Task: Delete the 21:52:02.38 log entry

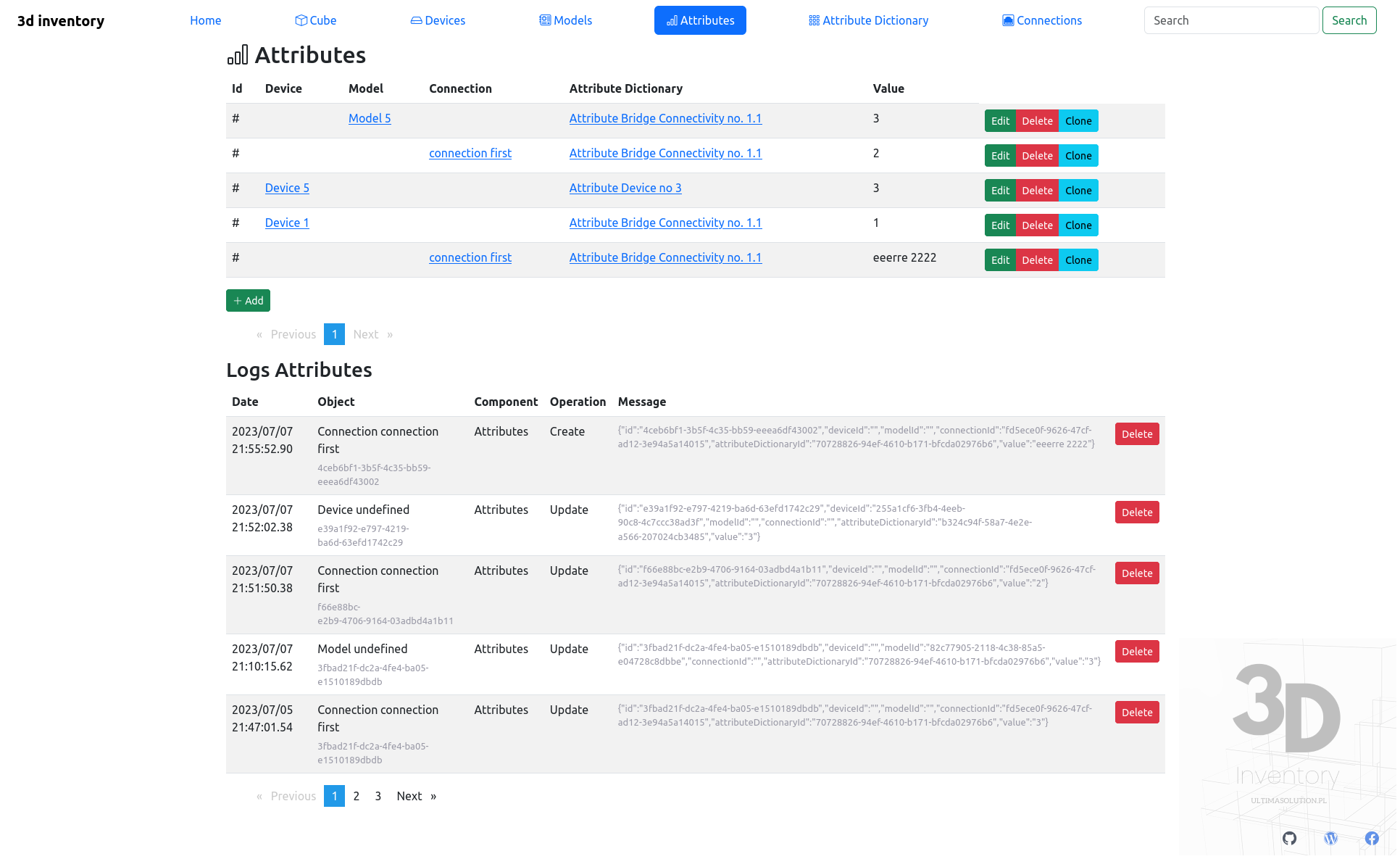Action: (1137, 513)
